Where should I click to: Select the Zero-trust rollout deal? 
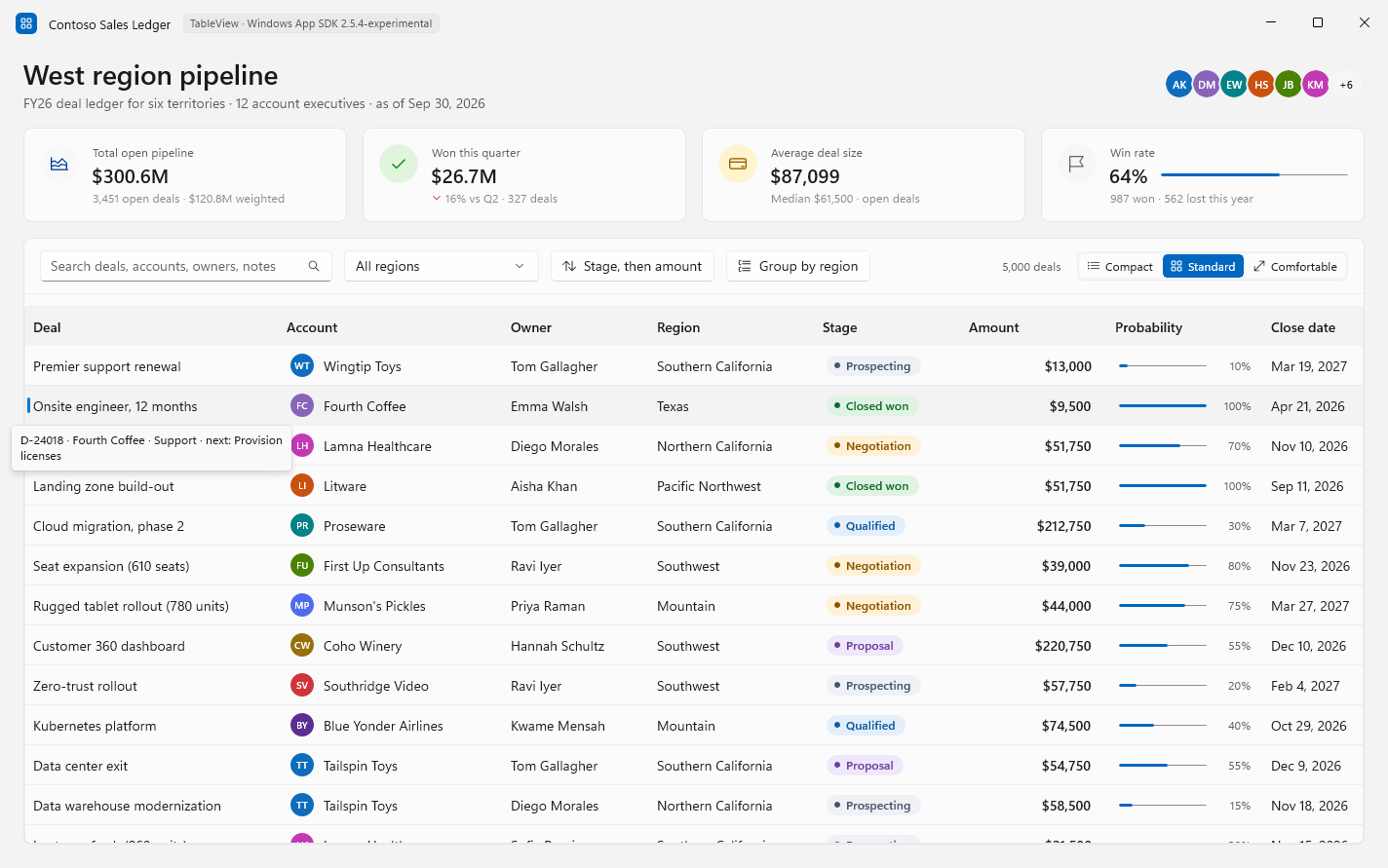[x=85, y=686]
